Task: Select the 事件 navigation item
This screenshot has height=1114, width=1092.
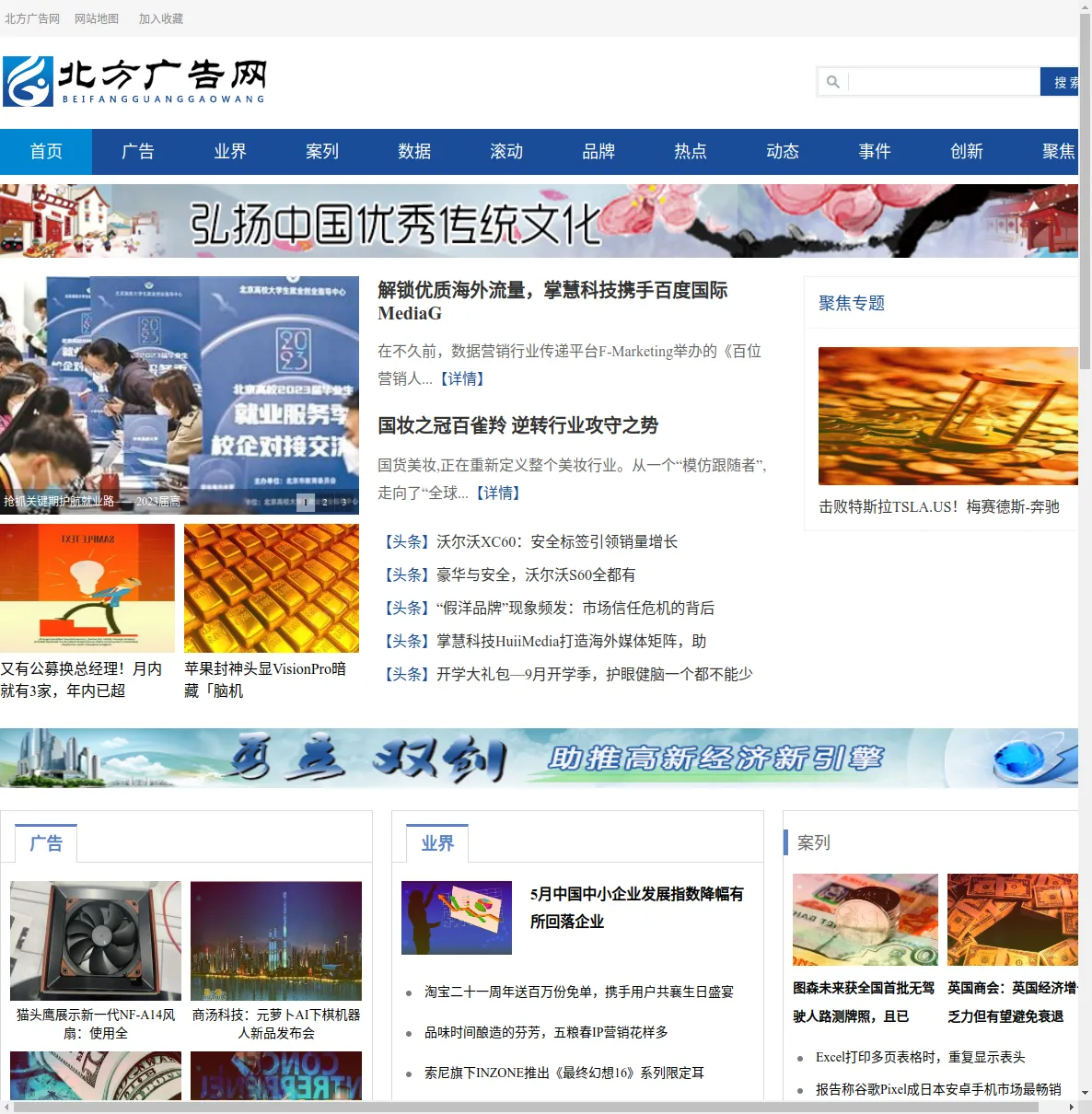Action: [x=875, y=152]
